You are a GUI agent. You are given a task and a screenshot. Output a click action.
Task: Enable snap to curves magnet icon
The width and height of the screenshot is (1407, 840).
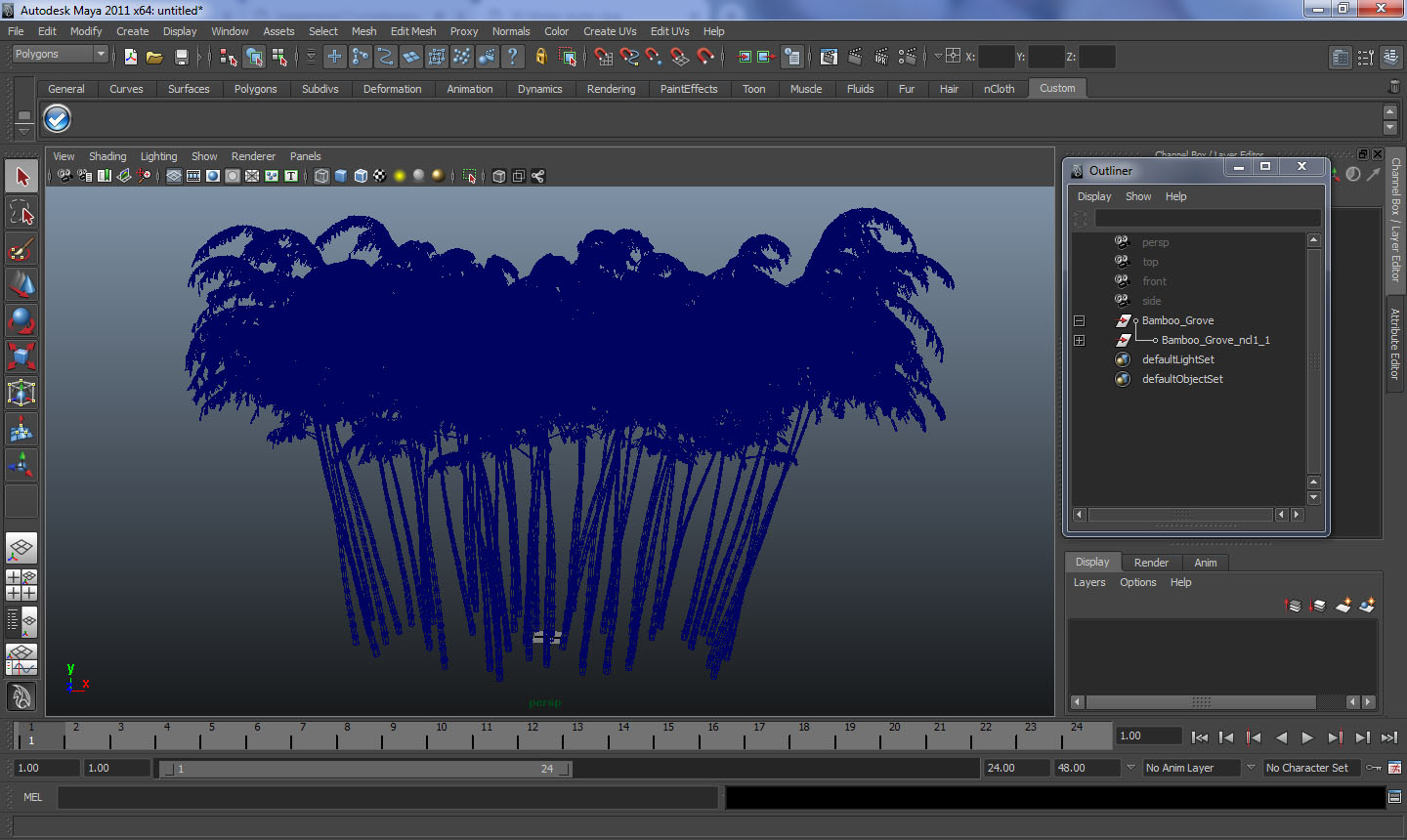[x=629, y=57]
